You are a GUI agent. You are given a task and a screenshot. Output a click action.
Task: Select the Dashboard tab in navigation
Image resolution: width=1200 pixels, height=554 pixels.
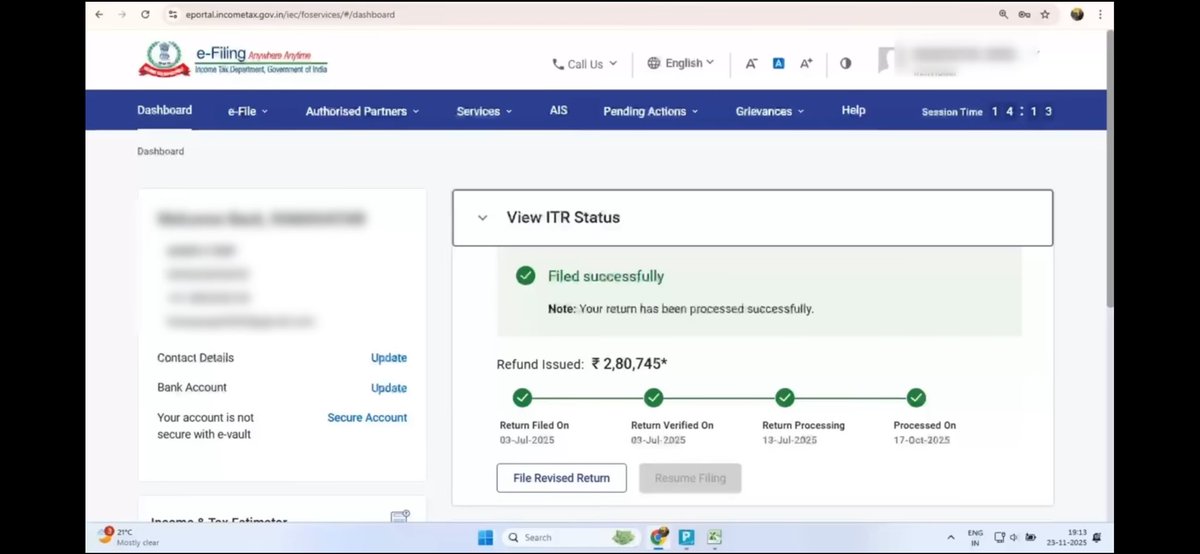click(x=164, y=110)
